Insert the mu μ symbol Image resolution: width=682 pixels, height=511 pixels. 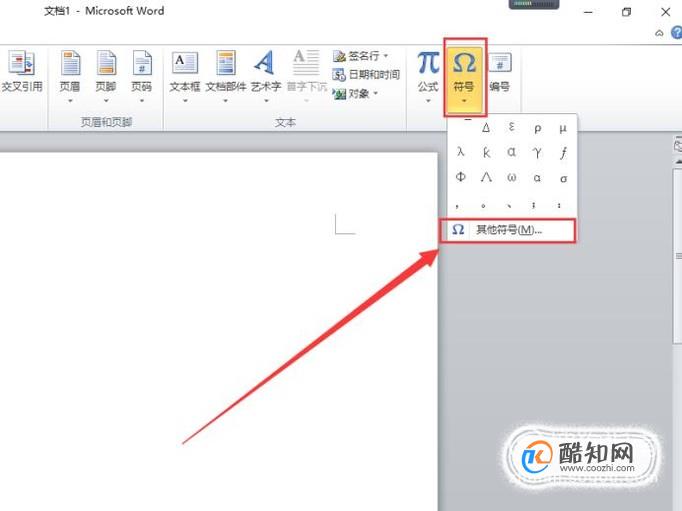tap(563, 128)
